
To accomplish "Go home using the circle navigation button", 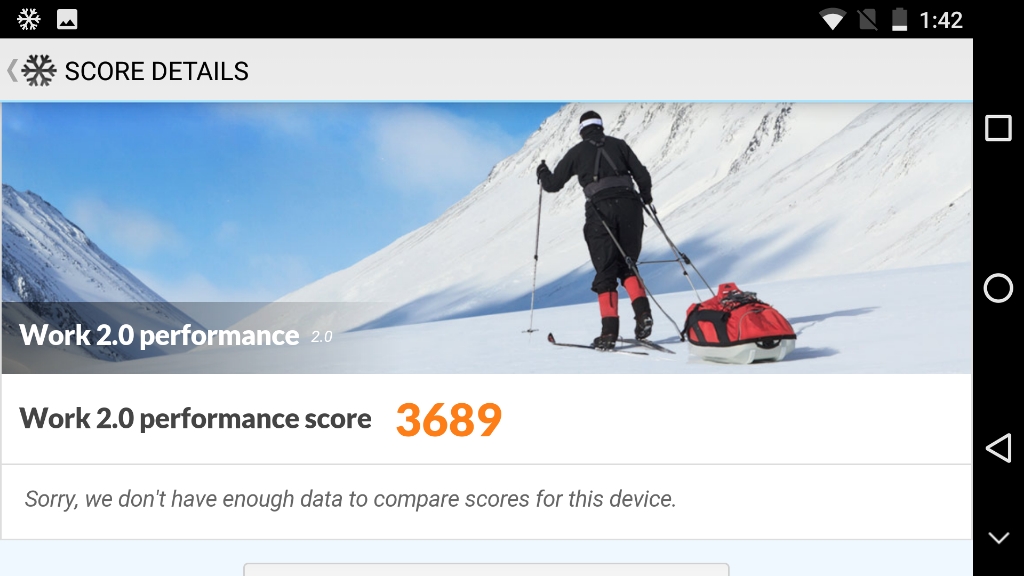I will coord(998,288).
